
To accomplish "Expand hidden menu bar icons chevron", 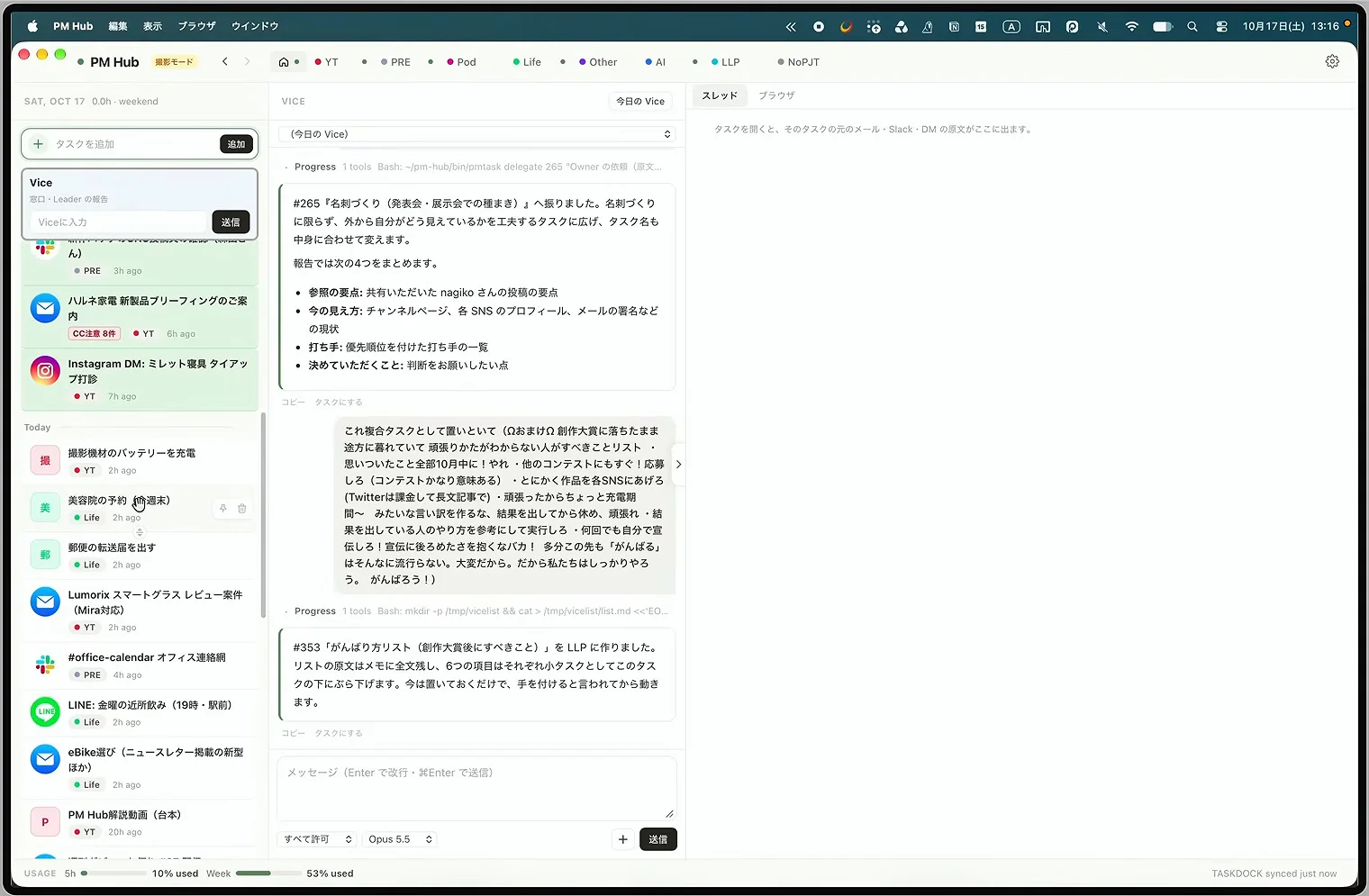I will point(791,27).
